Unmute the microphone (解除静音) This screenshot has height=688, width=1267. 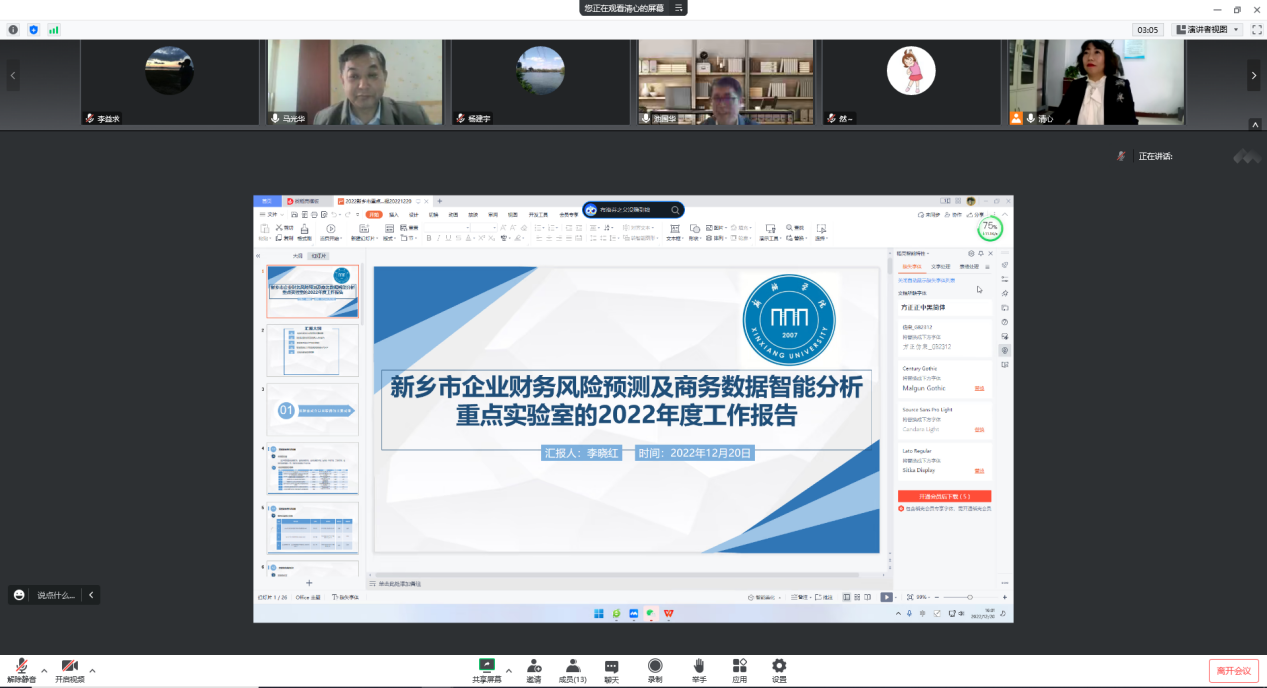coord(19,668)
